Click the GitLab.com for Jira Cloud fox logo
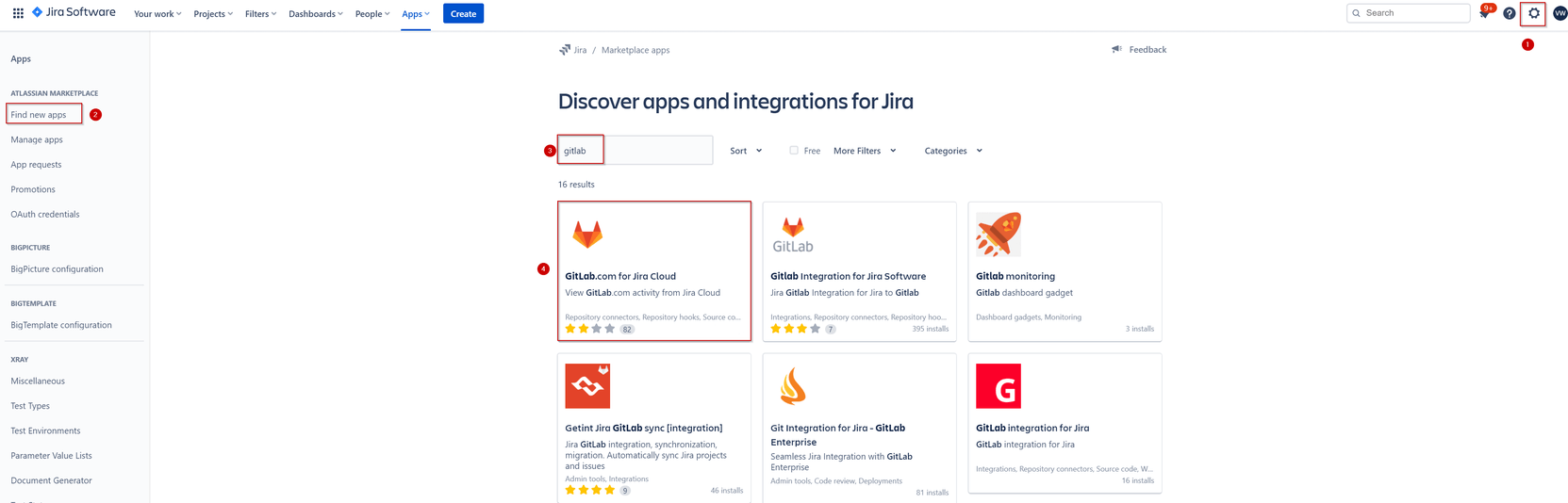The height and width of the screenshot is (503, 1568). click(587, 234)
